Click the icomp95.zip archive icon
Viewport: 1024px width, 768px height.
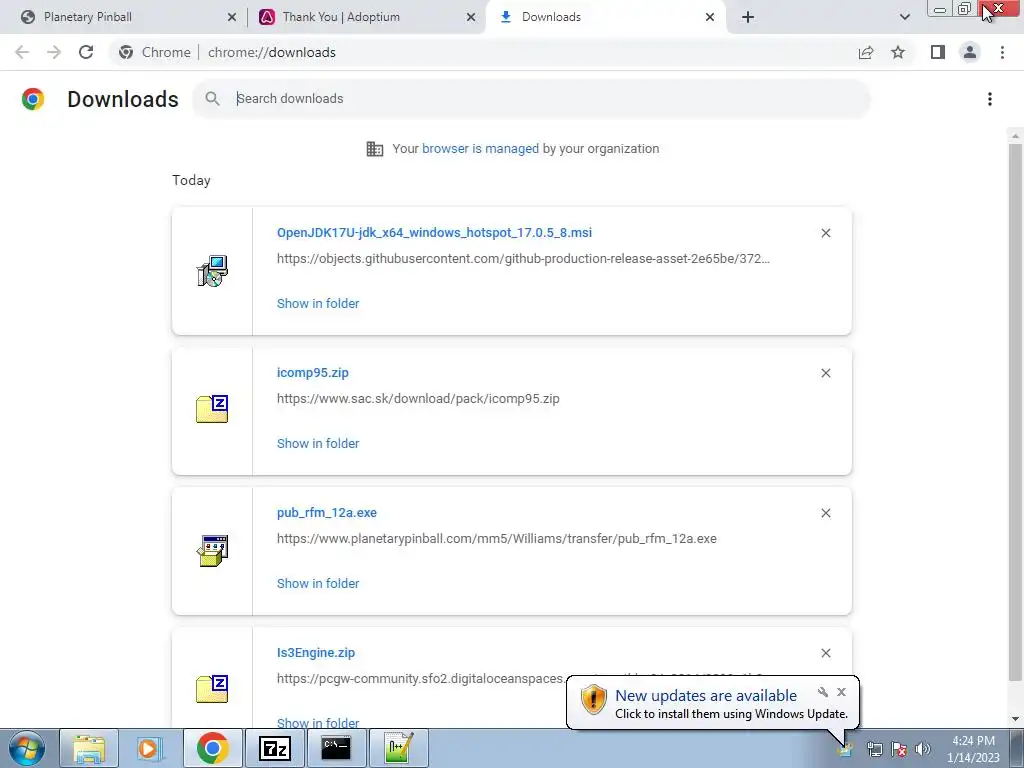point(212,409)
